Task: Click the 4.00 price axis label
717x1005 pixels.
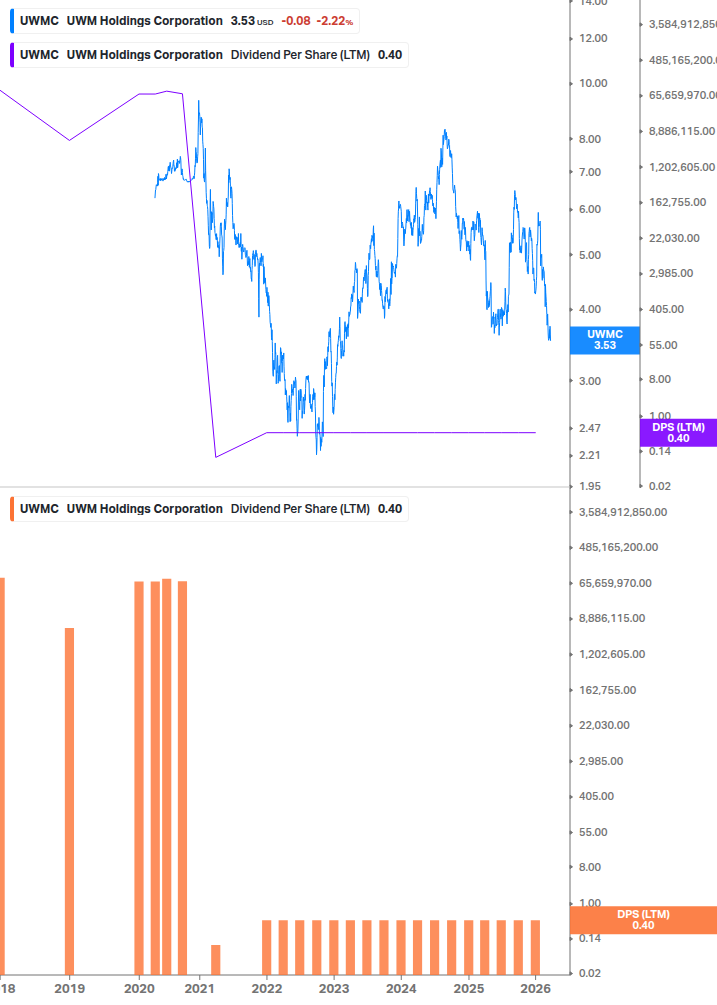Action: tap(590, 310)
